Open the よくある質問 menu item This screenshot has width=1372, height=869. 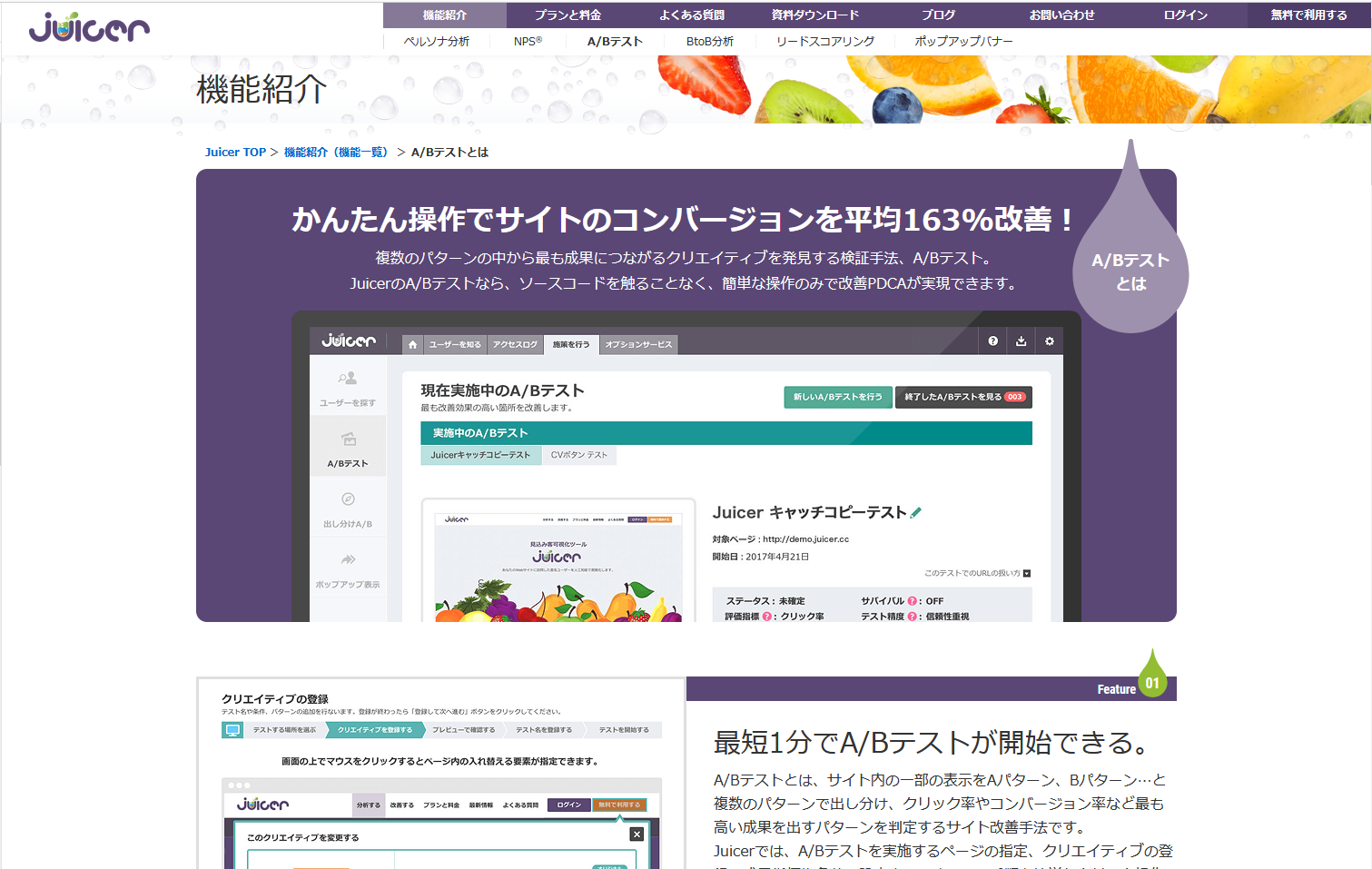click(692, 15)
